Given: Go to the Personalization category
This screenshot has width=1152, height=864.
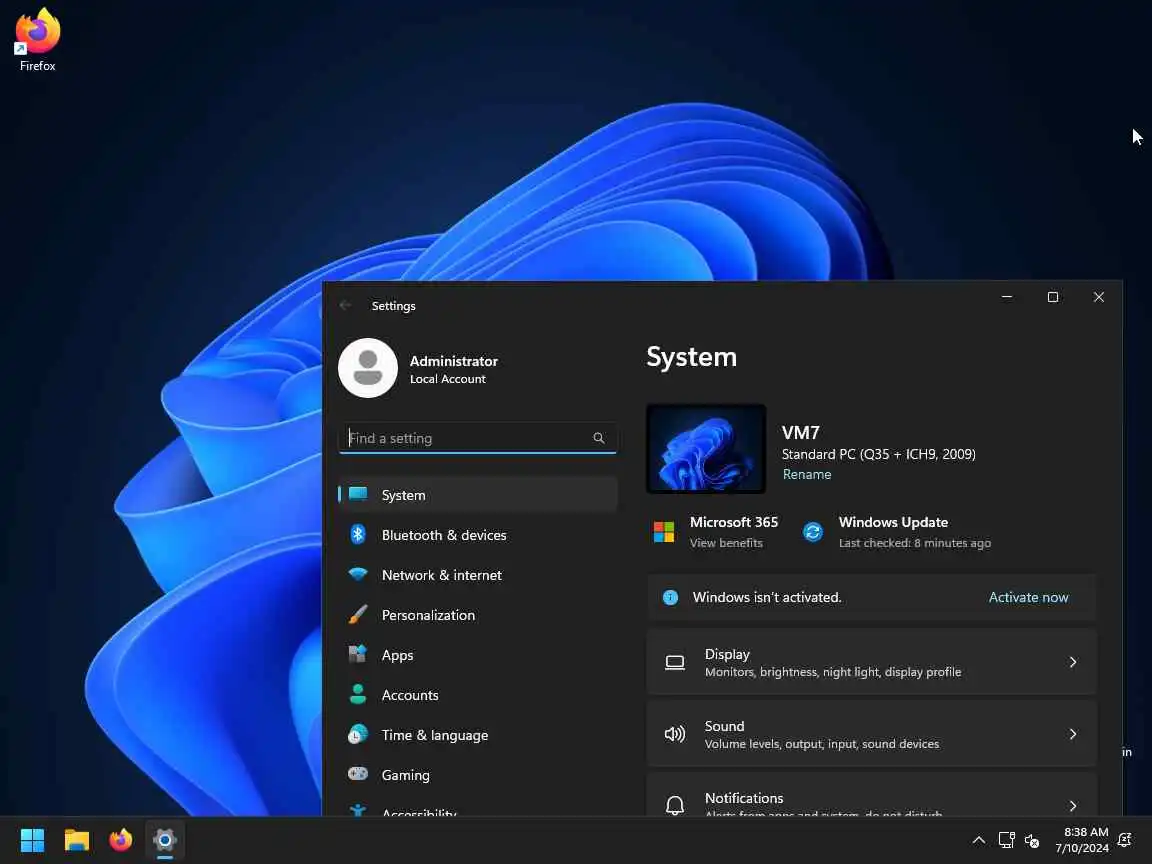Looking at the screenshot, I should 478,615.
